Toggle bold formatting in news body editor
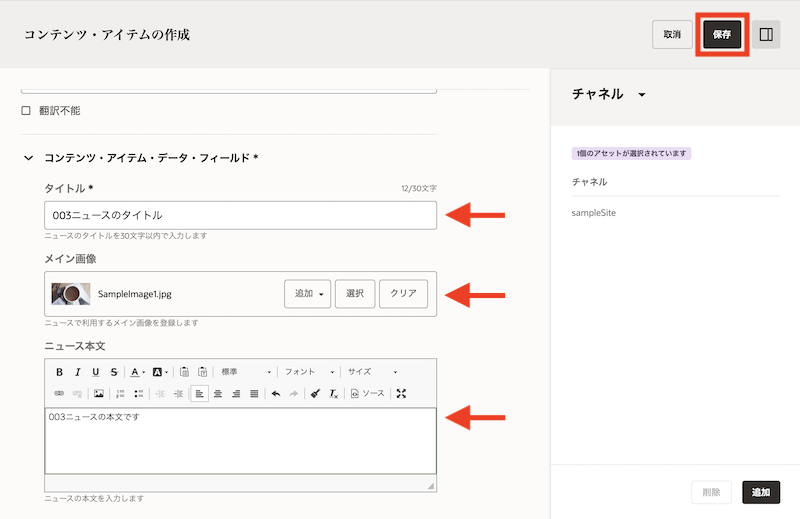The image size is (800, 519). pyautogui.click(x=59, y=372)
